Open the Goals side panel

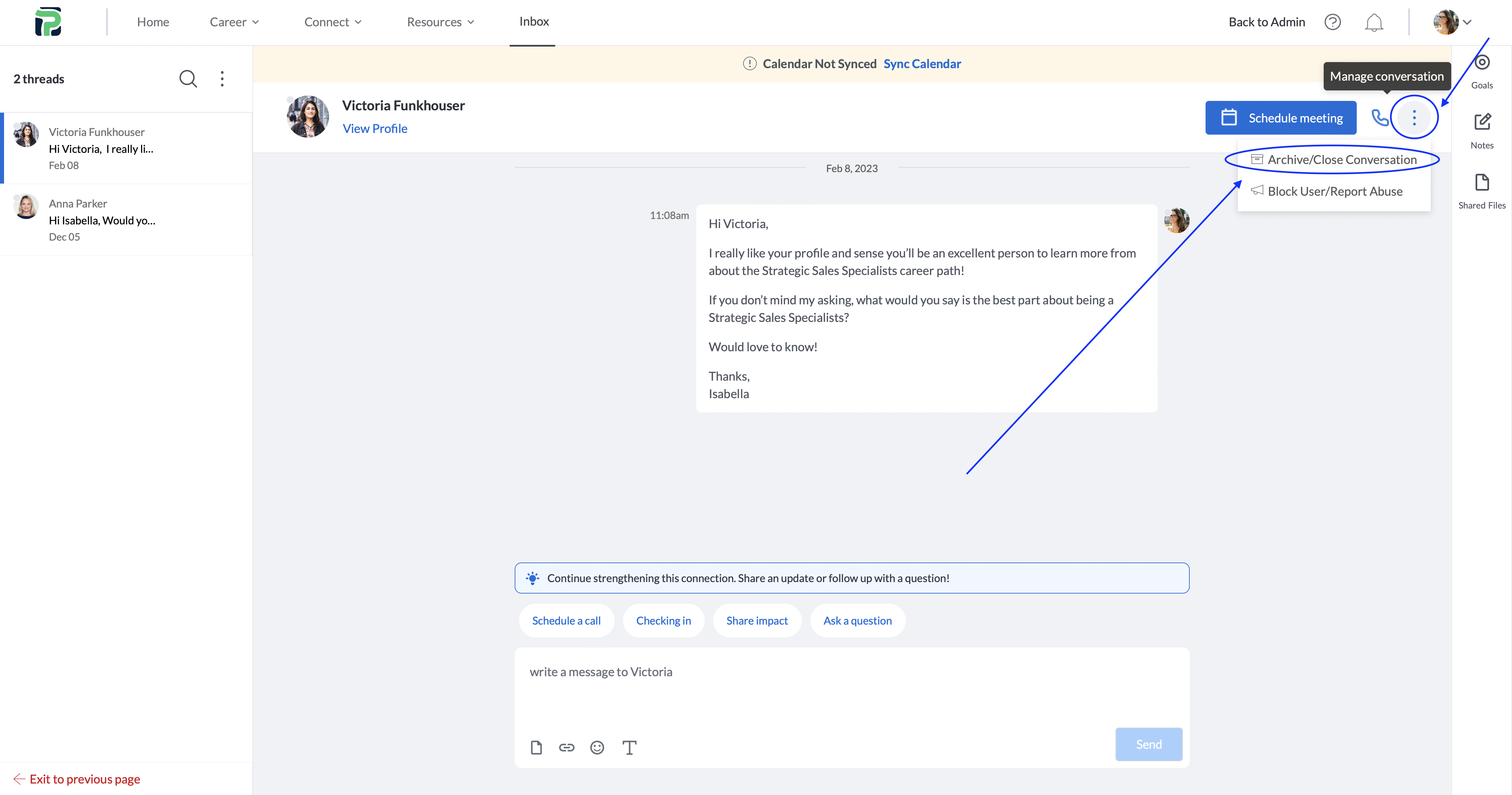1482,72
